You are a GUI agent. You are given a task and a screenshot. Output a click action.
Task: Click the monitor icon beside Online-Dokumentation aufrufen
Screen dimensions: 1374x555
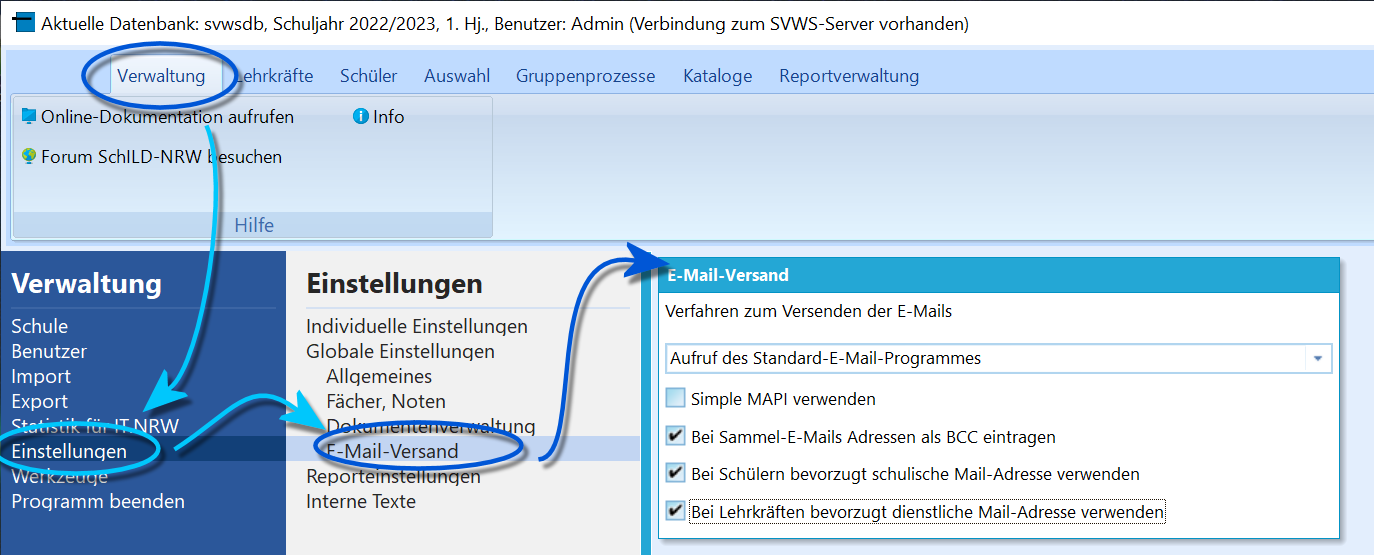[28, 116]
